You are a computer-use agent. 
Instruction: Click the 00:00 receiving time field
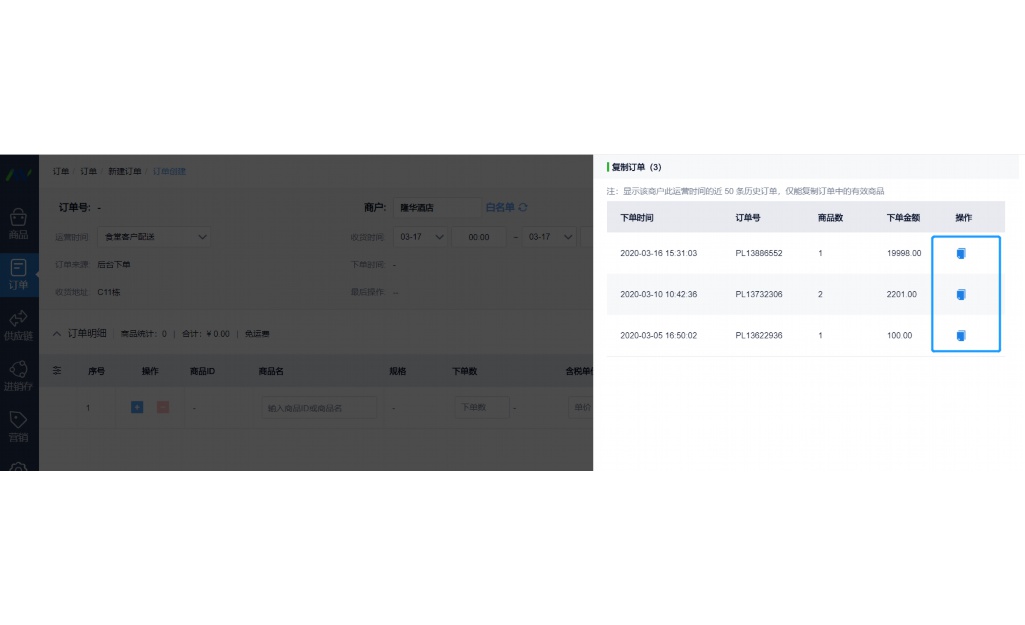click(x=478, y=237)
